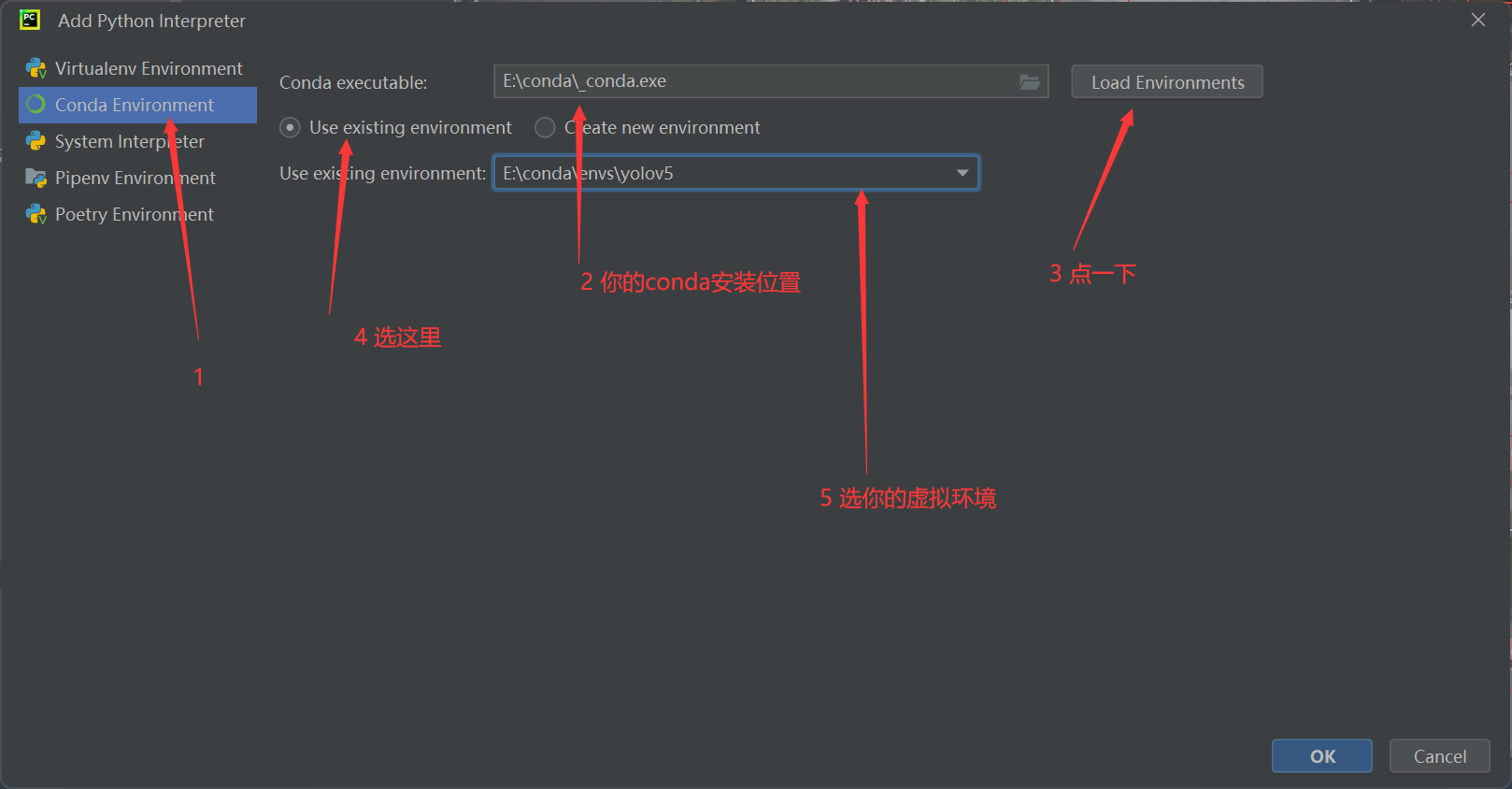Click 'Add Python Interpreter' title text
The image size is (1512, 789).
pyautogui.click(x=151, y=21)
